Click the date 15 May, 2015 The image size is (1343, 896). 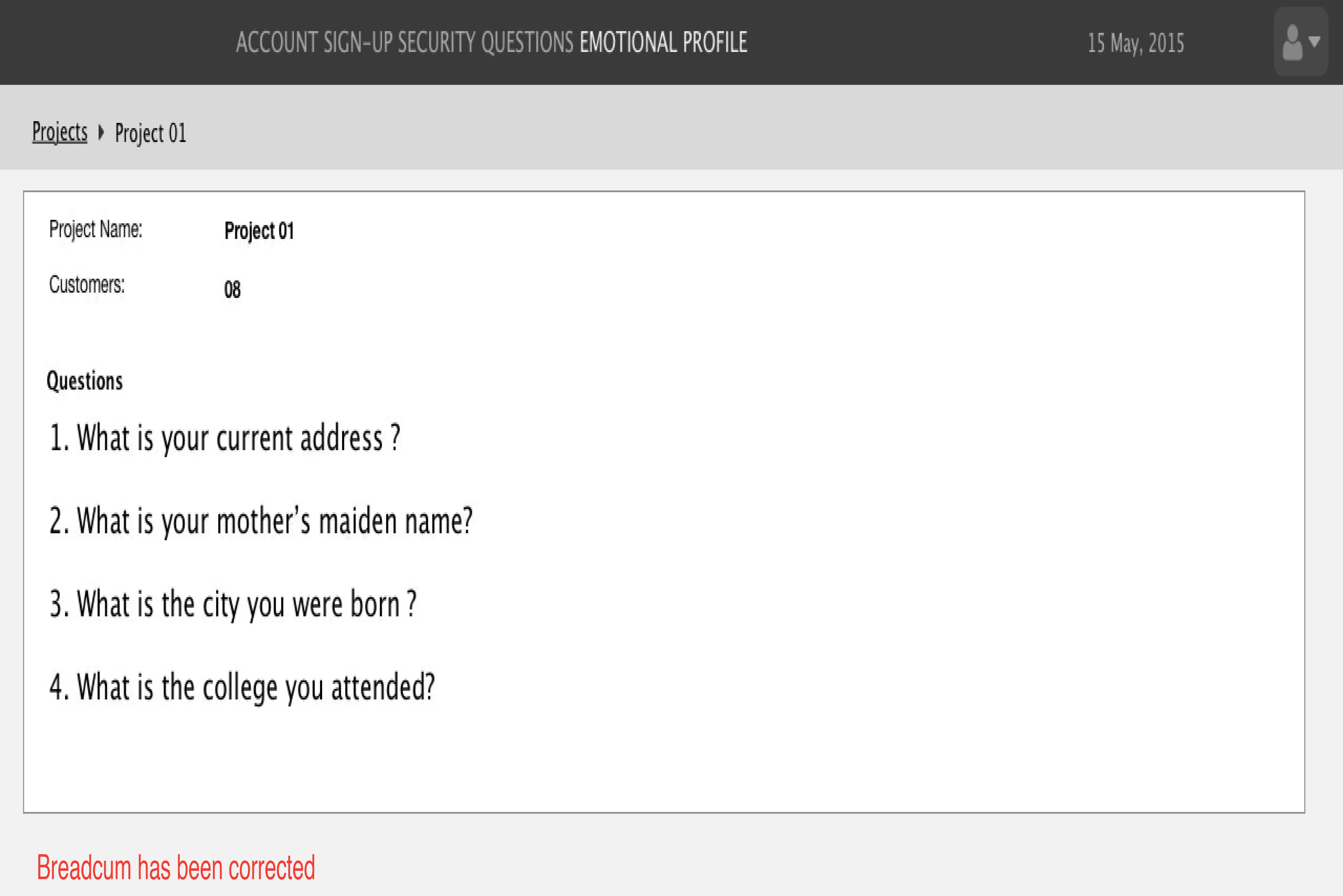pyautogui.click(x=1135, y=43)
